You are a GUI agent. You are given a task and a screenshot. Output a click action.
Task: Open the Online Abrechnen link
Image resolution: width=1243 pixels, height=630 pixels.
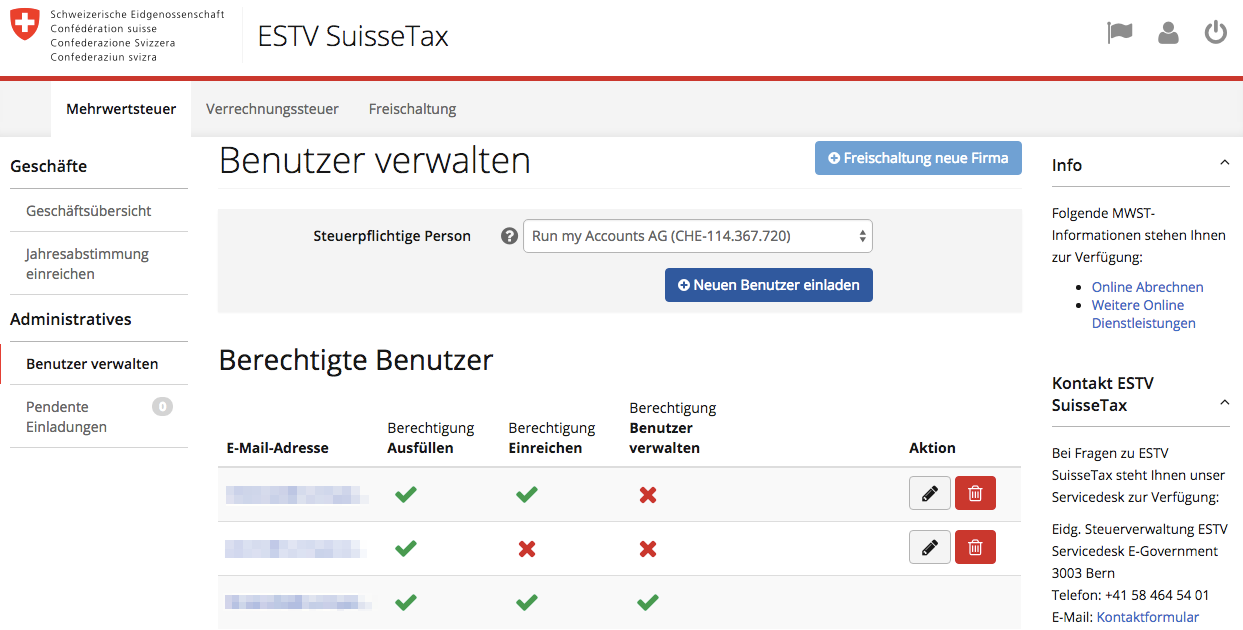(x=1147, y=287)
